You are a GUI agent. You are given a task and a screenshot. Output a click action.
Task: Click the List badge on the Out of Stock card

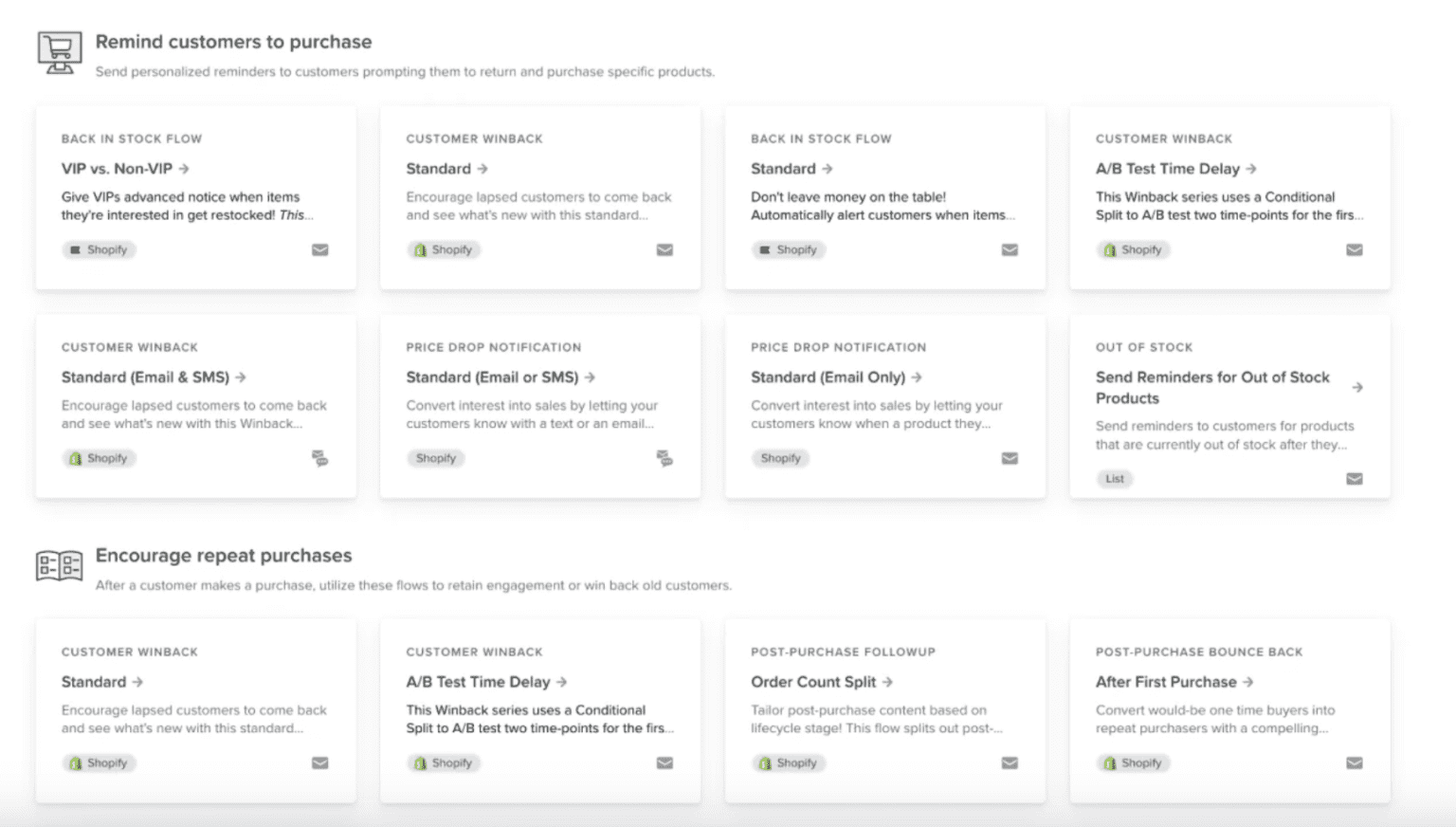click(x=1115, y=479)
